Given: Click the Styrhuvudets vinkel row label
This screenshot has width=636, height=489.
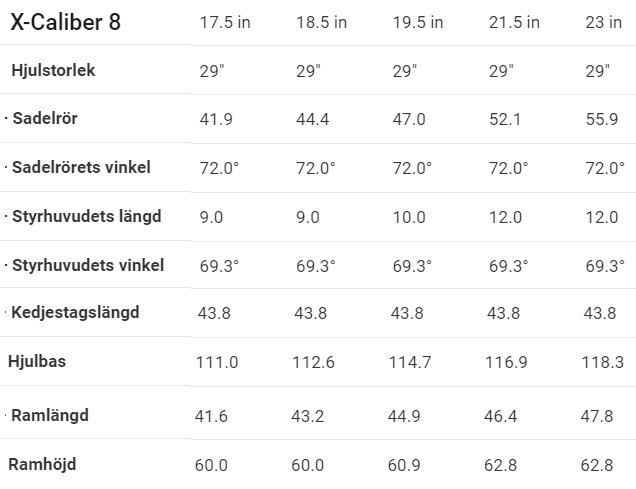Looking at the screenshot, I should (x=88, y=265).
